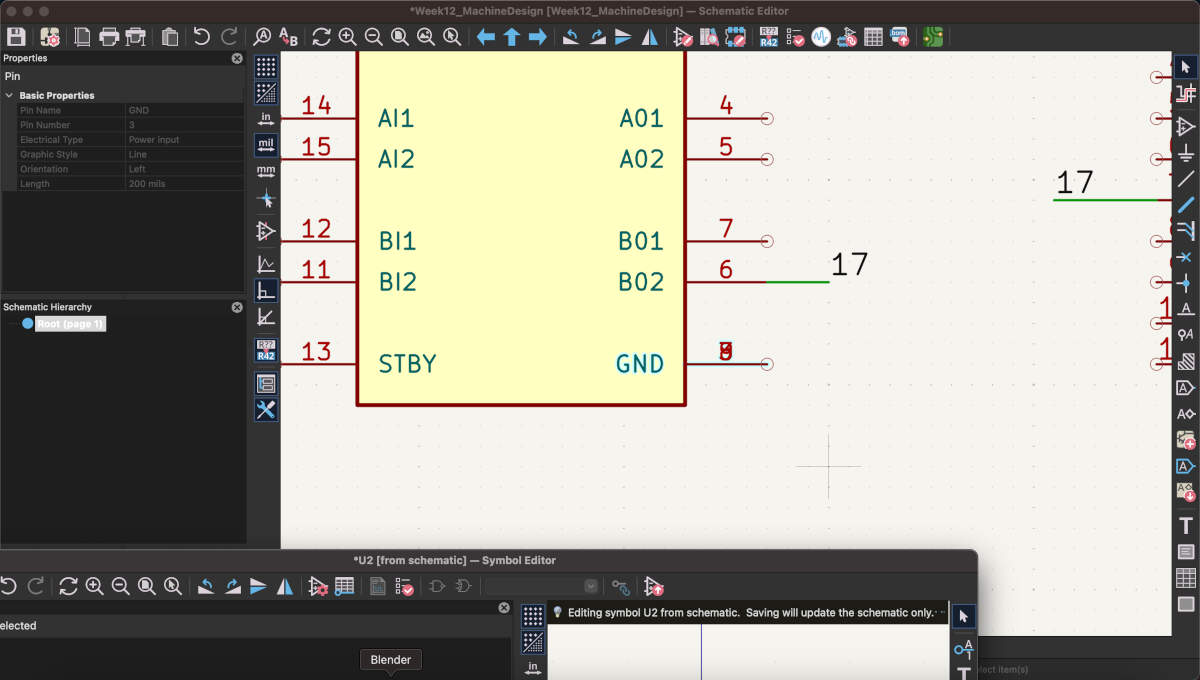Open the Find and Replace tool
This screenshot has height=680, width=1200.
click(288, 37)
